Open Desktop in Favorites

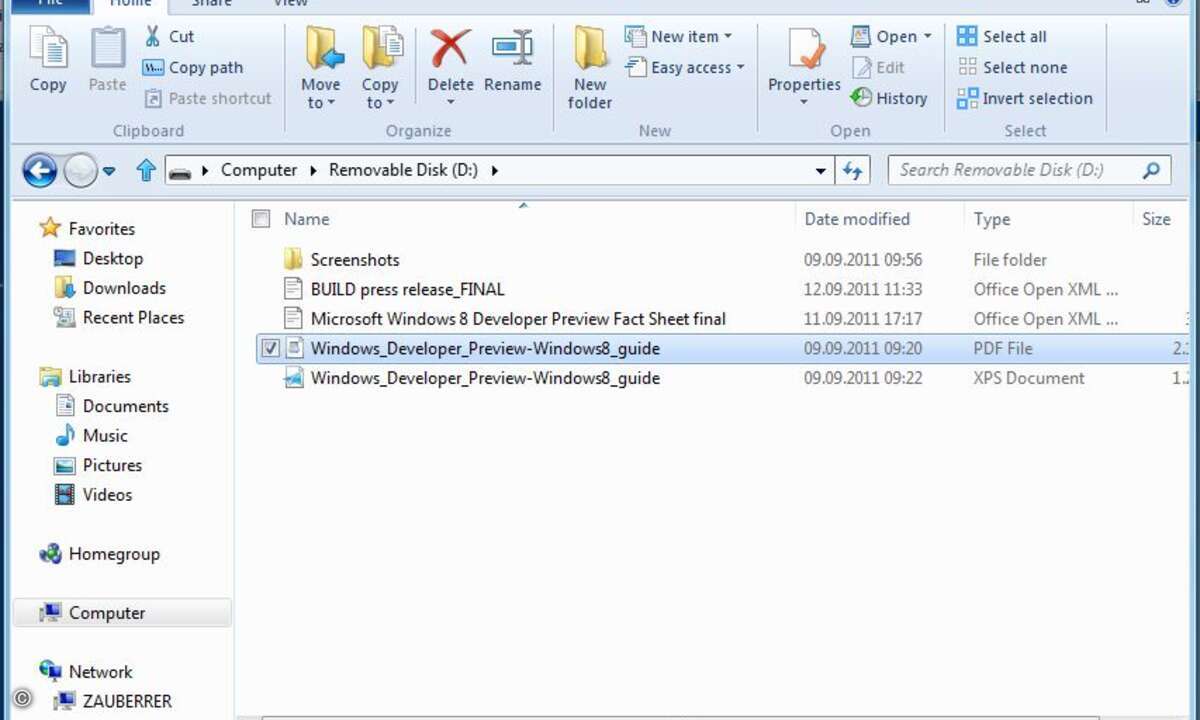click(98, 258)
